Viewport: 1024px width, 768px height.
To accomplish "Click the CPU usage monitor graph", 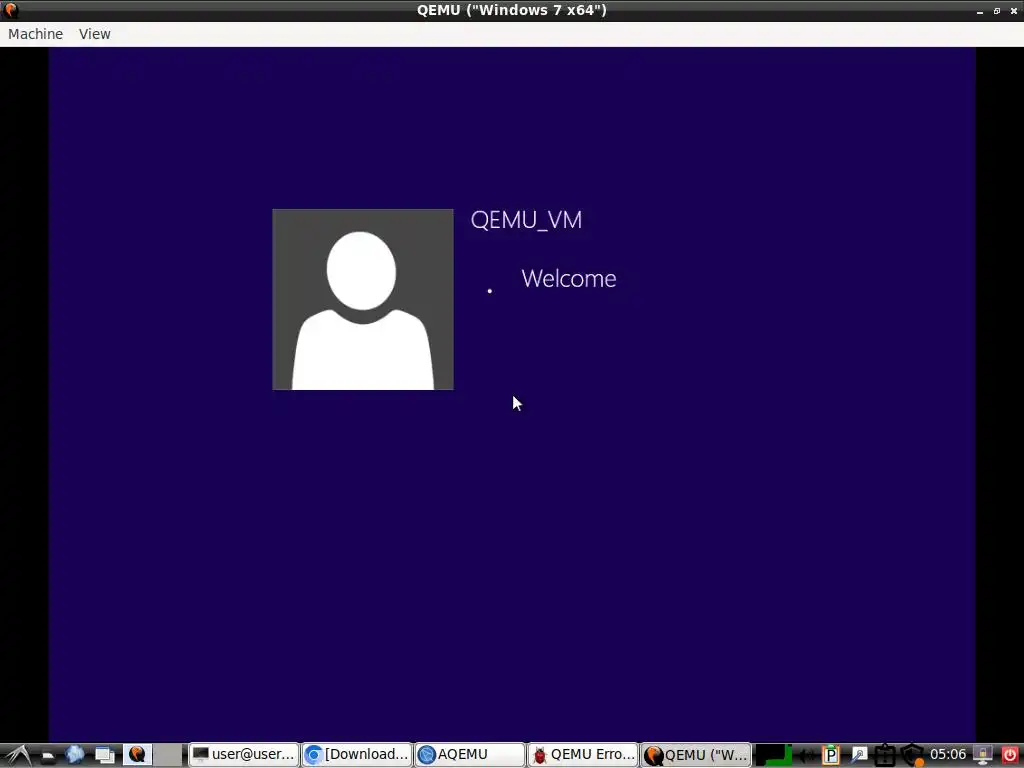I will pyautogui.click(x=774, y=755).
